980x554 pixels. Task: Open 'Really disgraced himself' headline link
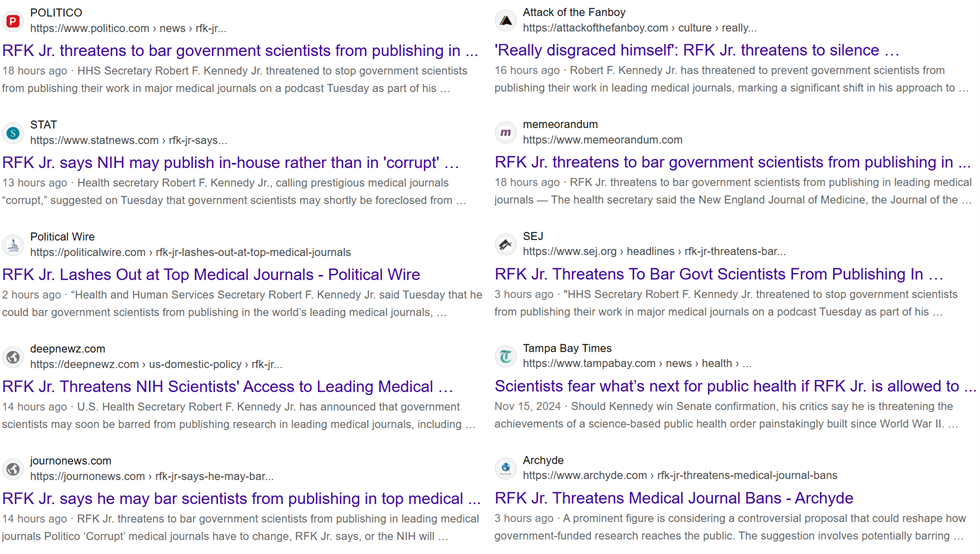[x=697, y=50]
